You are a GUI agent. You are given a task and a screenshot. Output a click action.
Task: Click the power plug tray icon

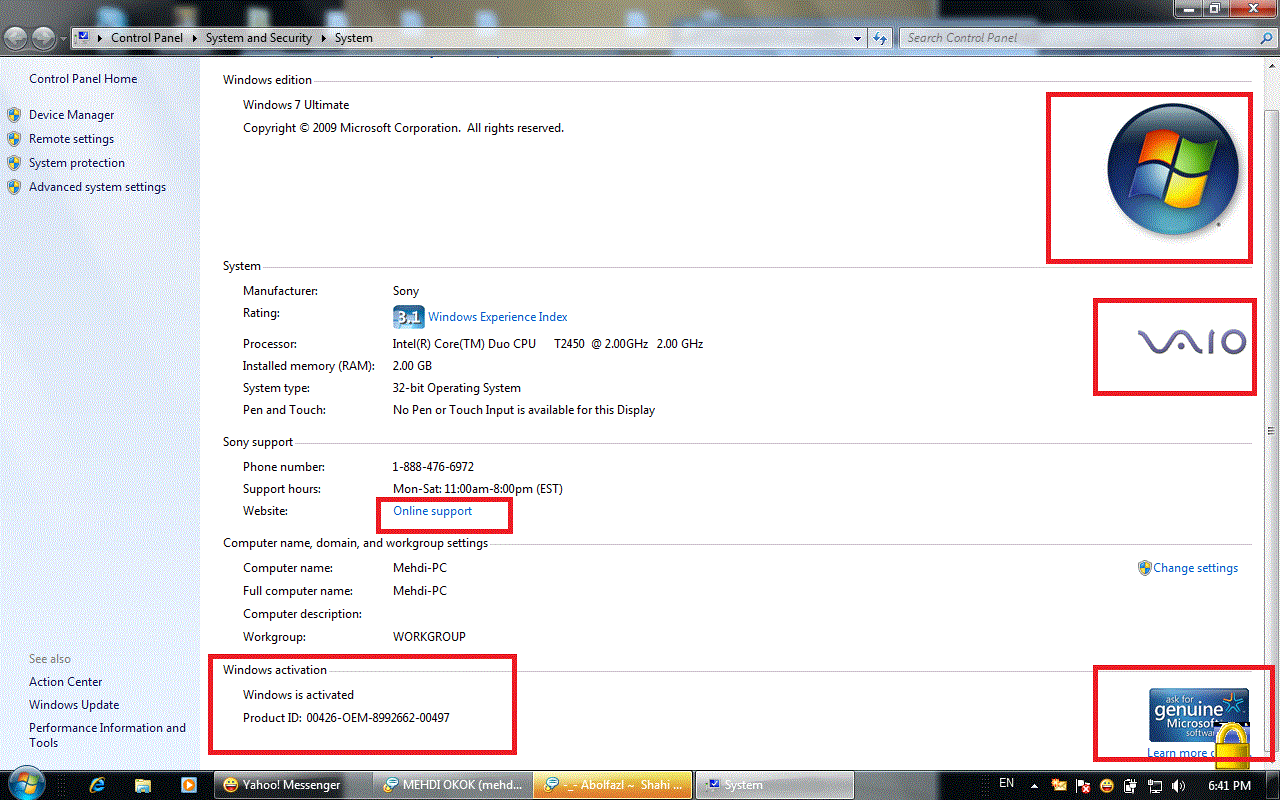pyautogui.click(x=1131, y=786)
